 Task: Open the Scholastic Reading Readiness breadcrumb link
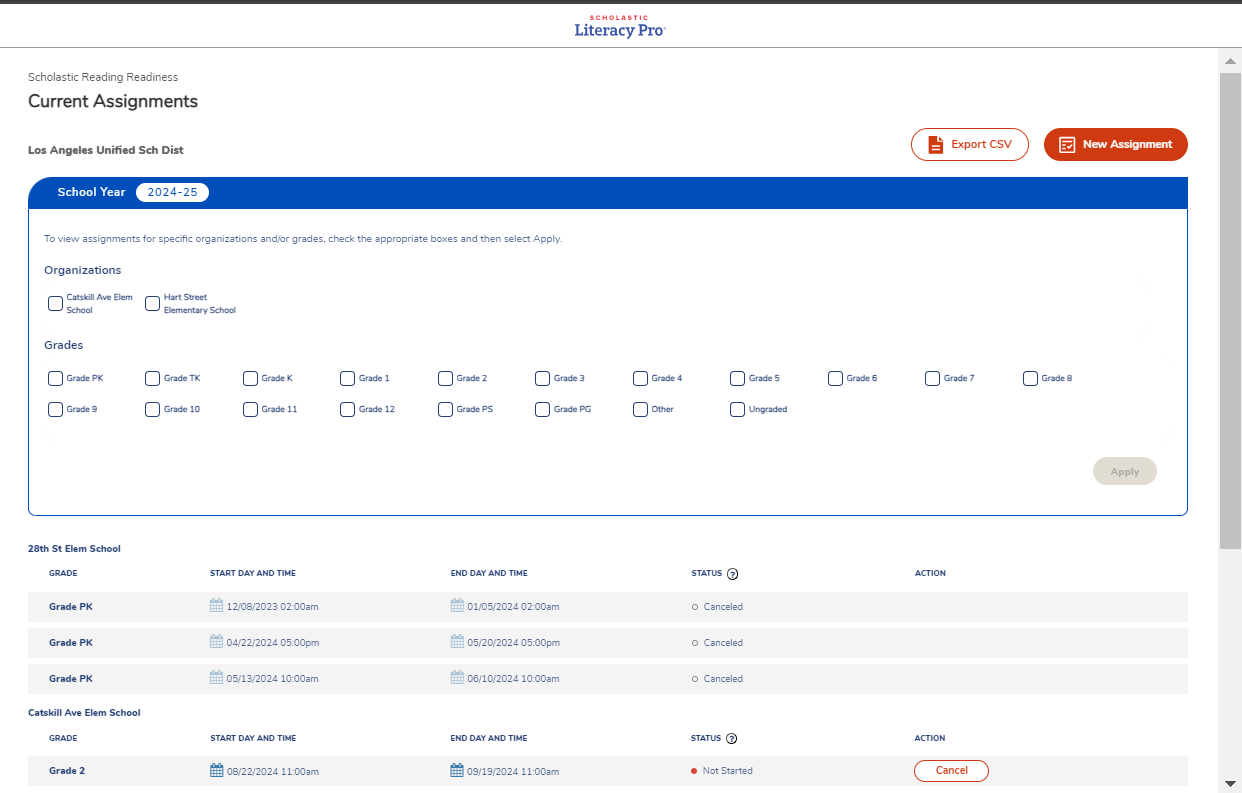[102, 77]
